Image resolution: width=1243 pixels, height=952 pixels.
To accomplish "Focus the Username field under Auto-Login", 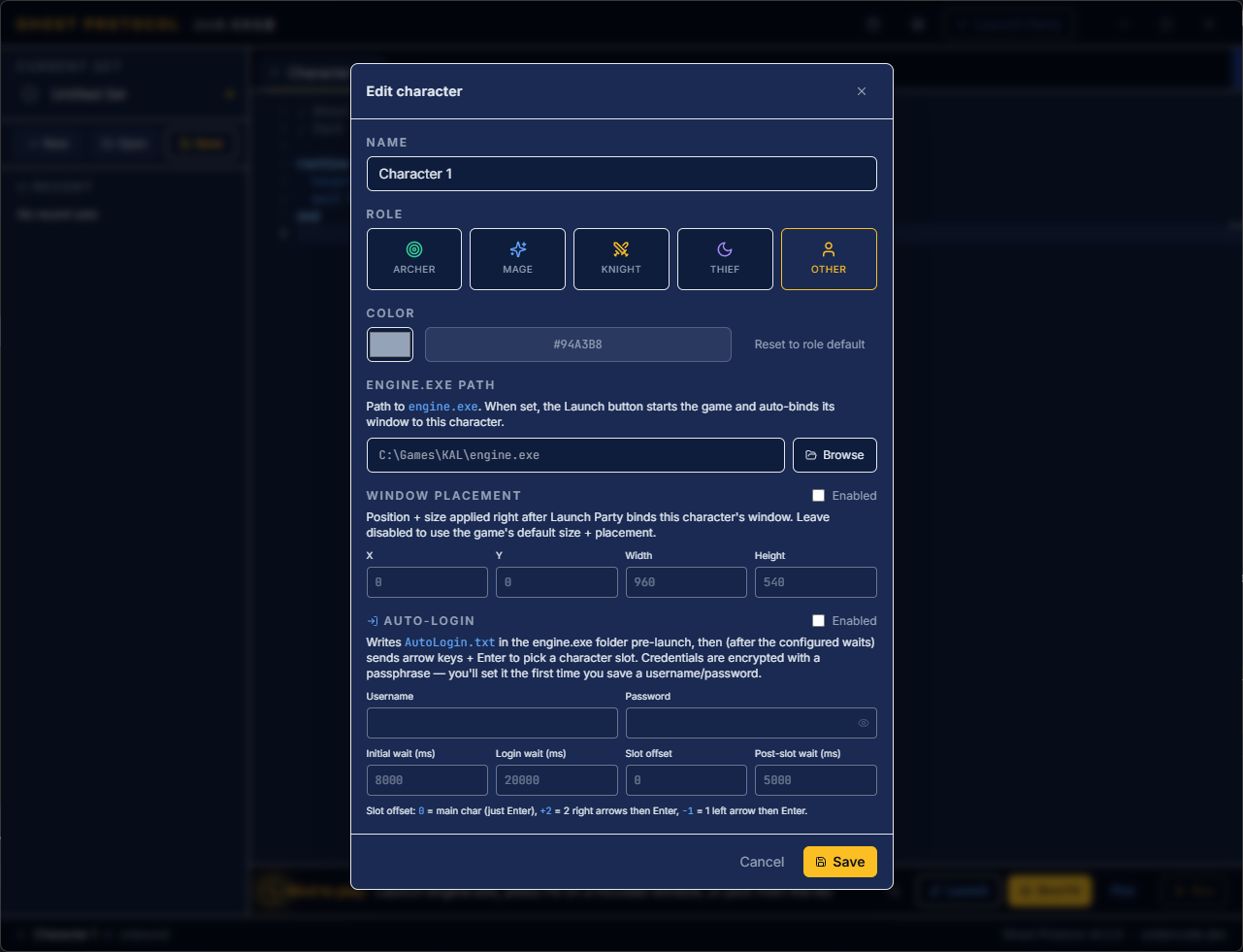I will [492, 722].
